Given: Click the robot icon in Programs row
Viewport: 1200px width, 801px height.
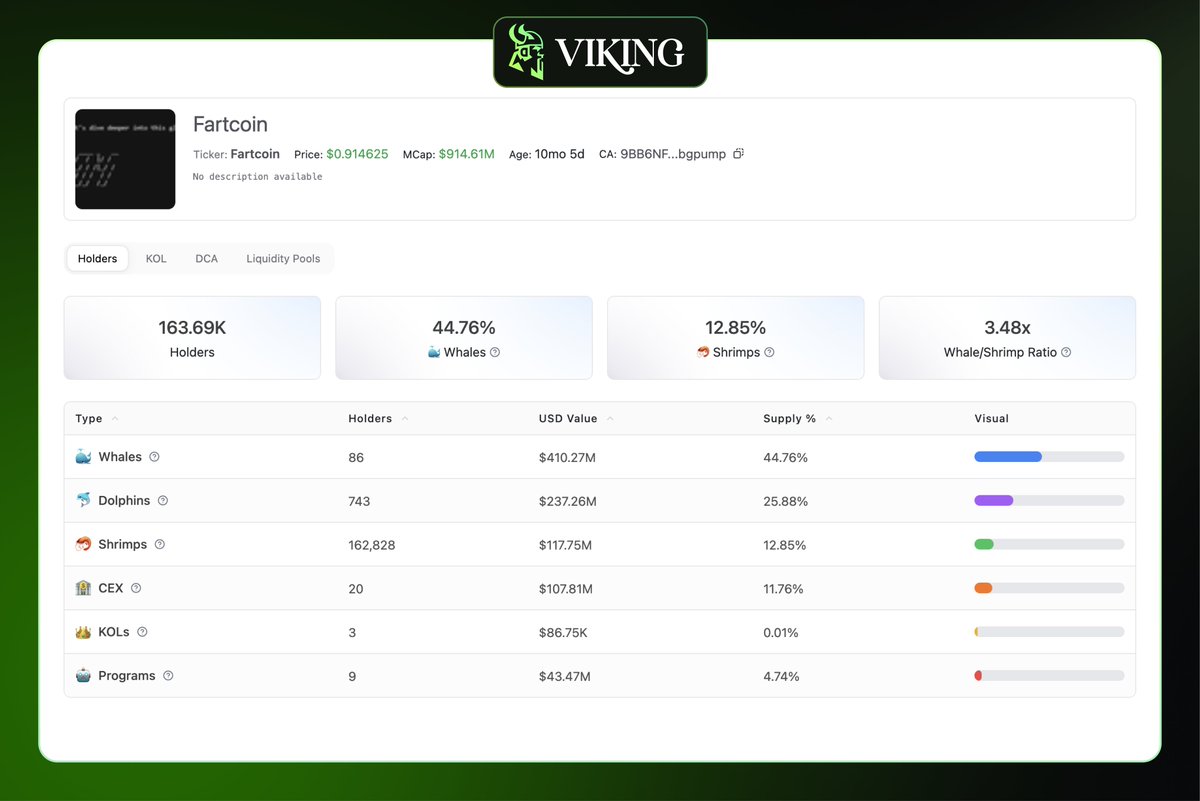Looking at the screenshot, I should 83,676.
